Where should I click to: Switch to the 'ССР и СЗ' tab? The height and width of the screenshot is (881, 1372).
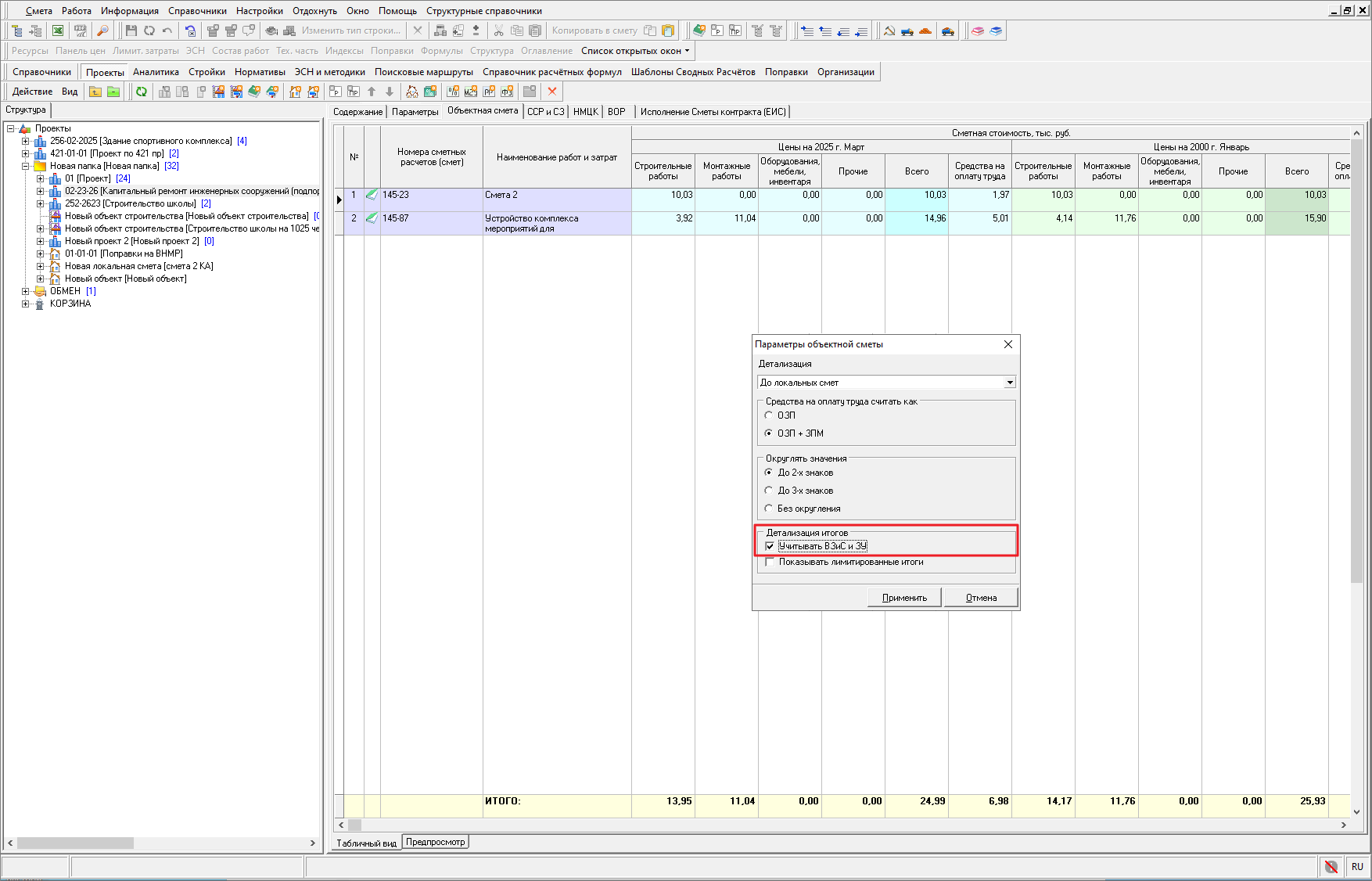coord(545,112)
